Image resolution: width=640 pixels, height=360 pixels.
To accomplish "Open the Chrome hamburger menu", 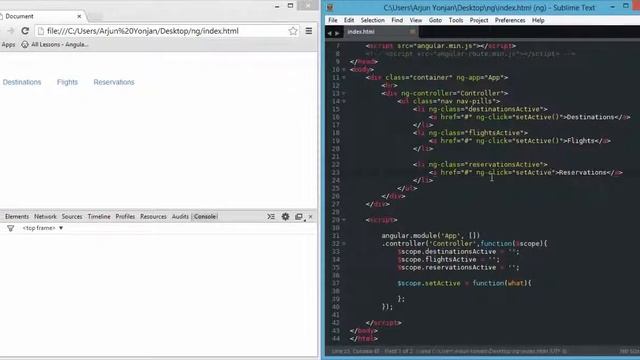I will point(309,31).
